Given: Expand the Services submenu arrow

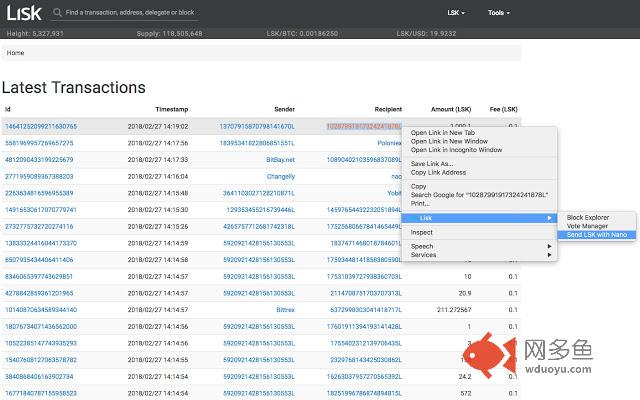Looking at the screenshot, I should pos(549,255).
